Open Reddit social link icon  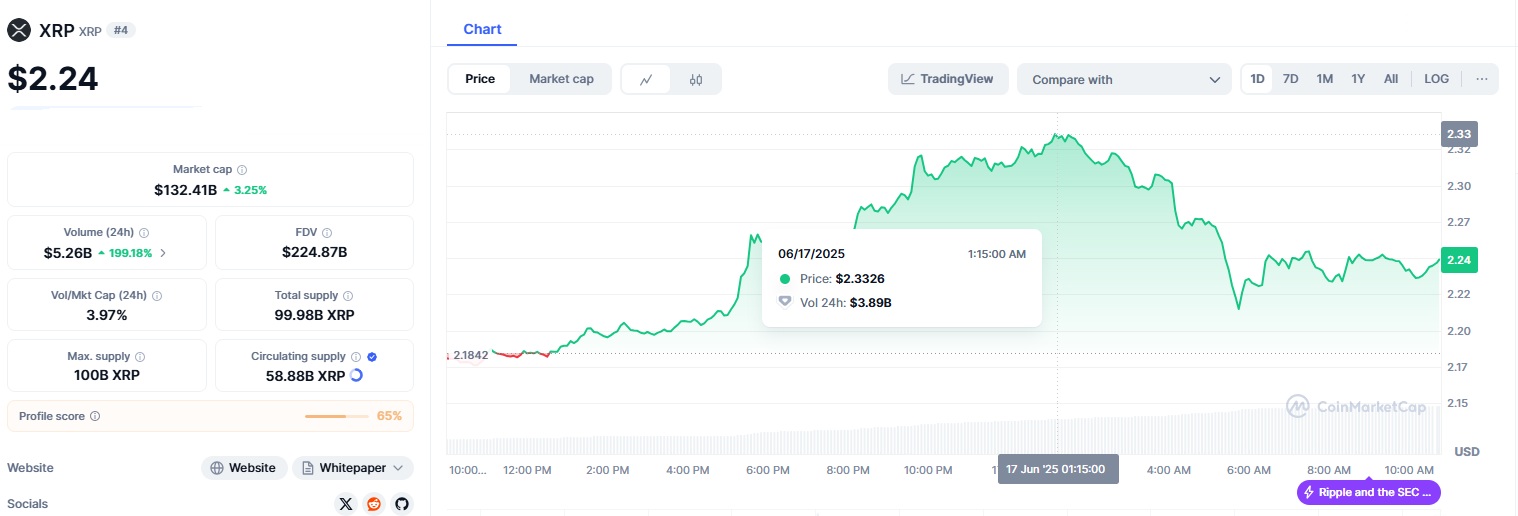click(x=374, y=504)
